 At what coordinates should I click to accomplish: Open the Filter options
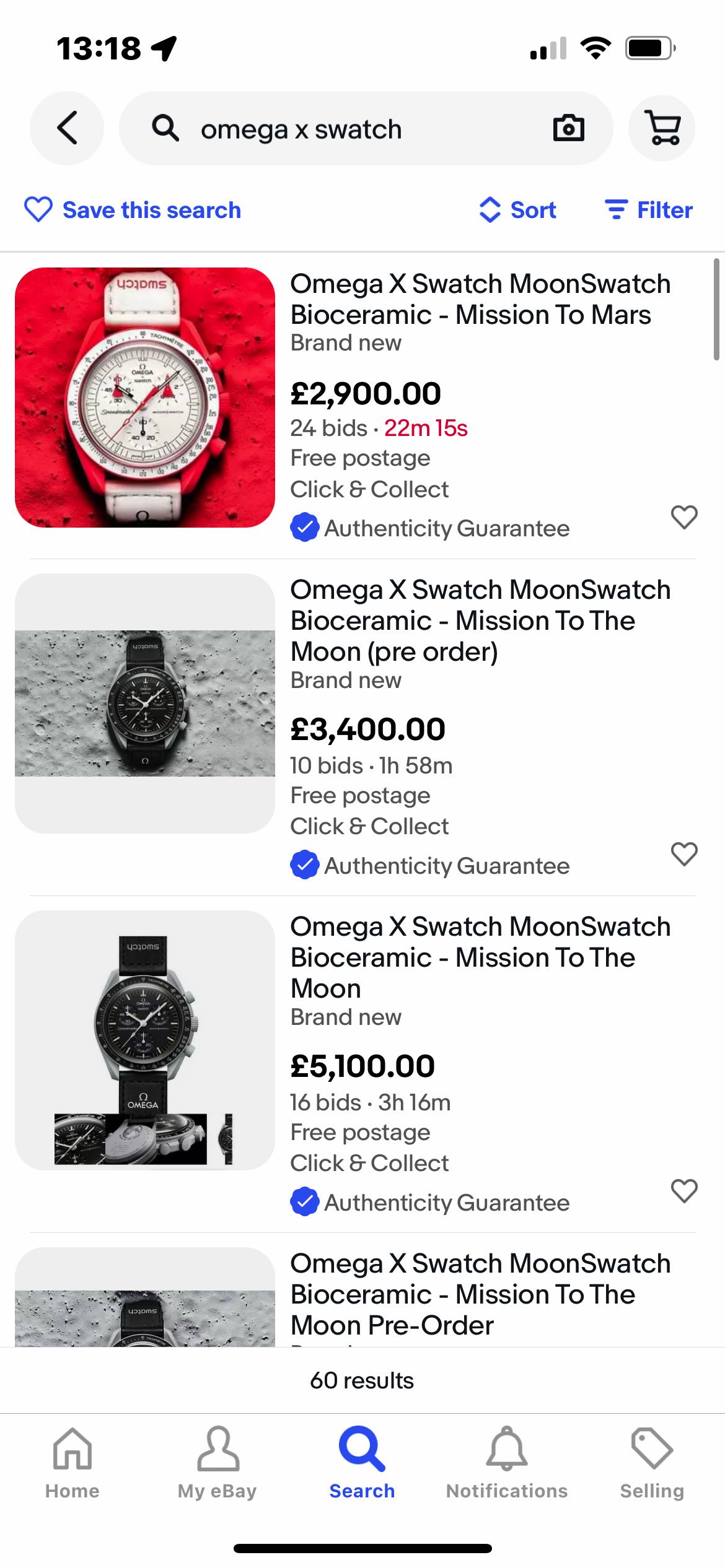[x=649, y=210]
